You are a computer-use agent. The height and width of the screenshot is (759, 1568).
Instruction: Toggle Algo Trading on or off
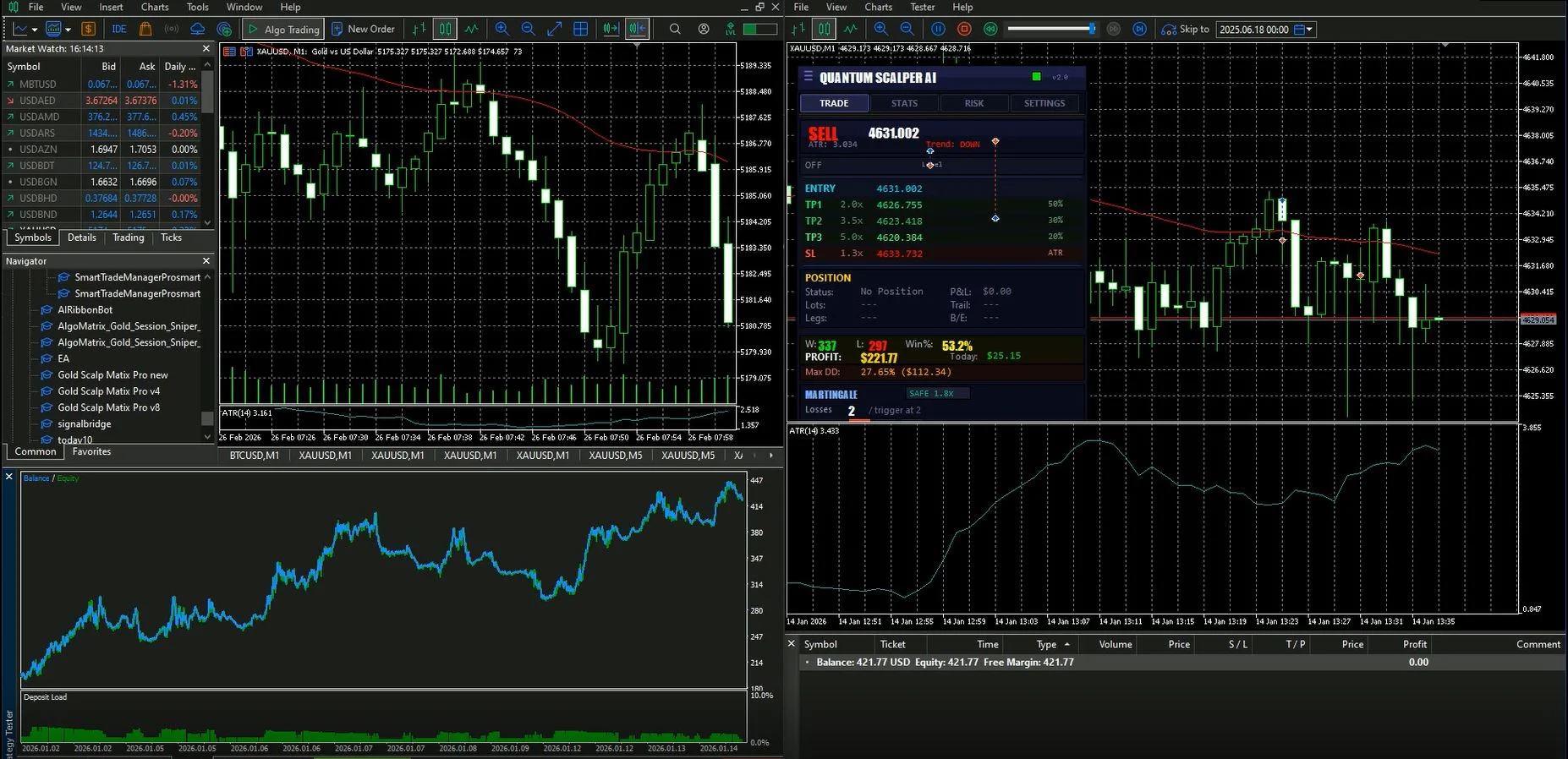click(283, 29)
